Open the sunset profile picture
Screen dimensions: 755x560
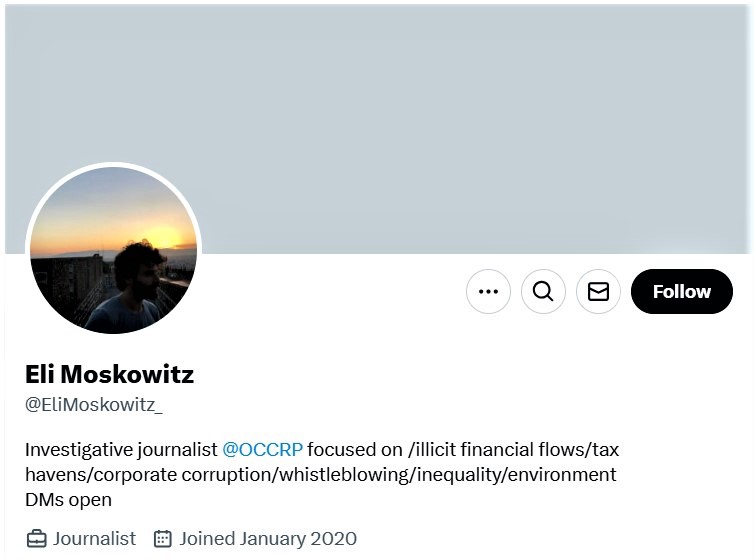[x=113, y=250]
